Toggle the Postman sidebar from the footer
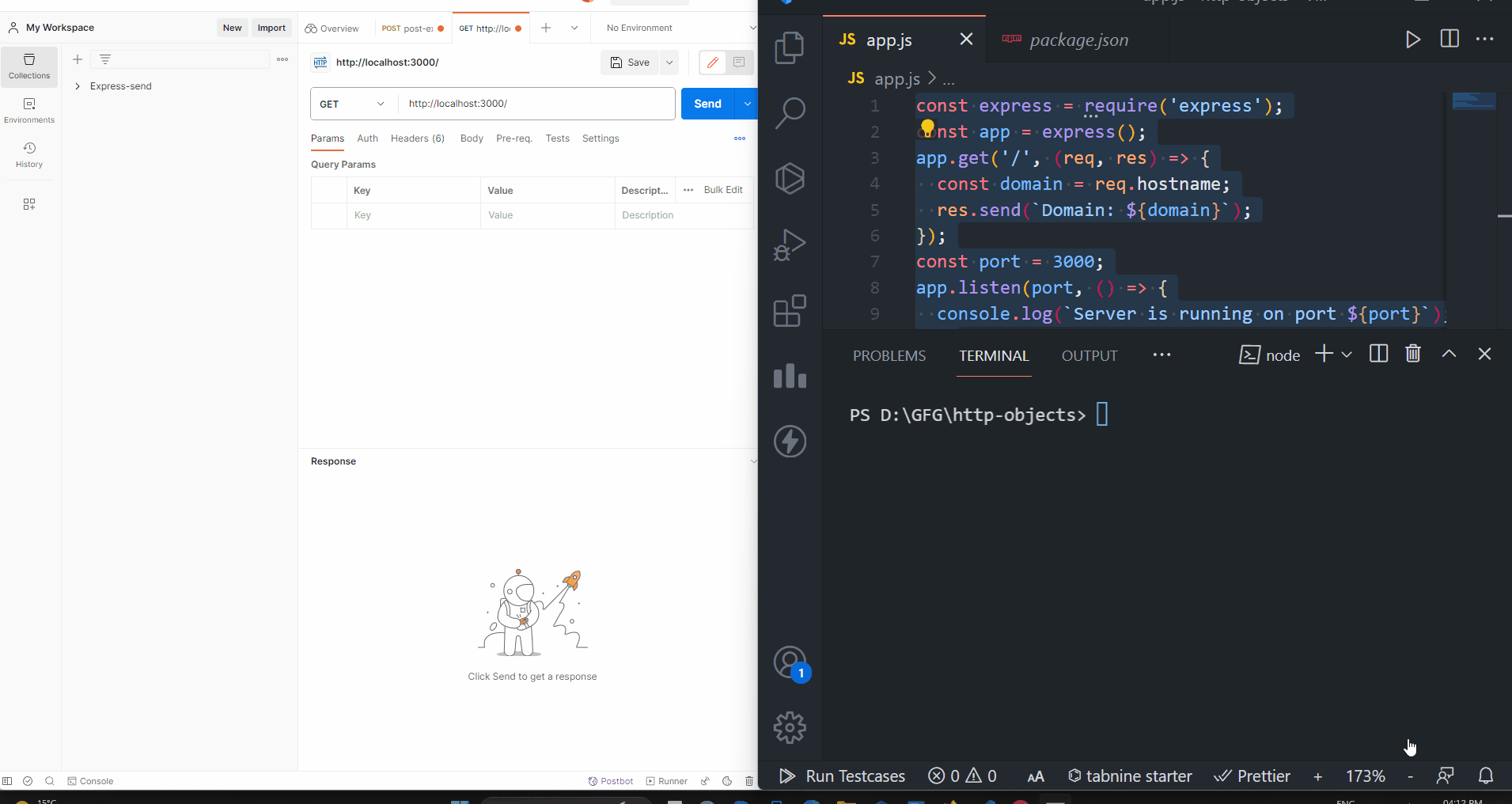Image resolution: width=1512 pixels, height=804 pixels. [x=7, y=781]
